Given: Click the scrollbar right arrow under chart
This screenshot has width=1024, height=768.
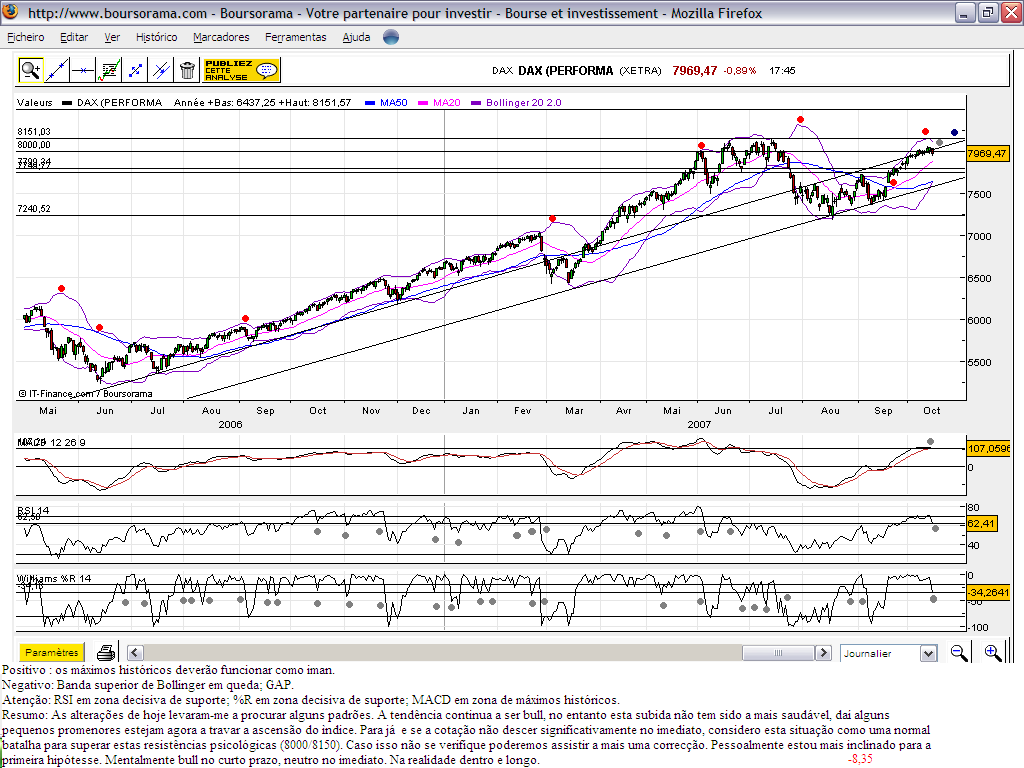Looking at the screenshot, I should point(824,652).
